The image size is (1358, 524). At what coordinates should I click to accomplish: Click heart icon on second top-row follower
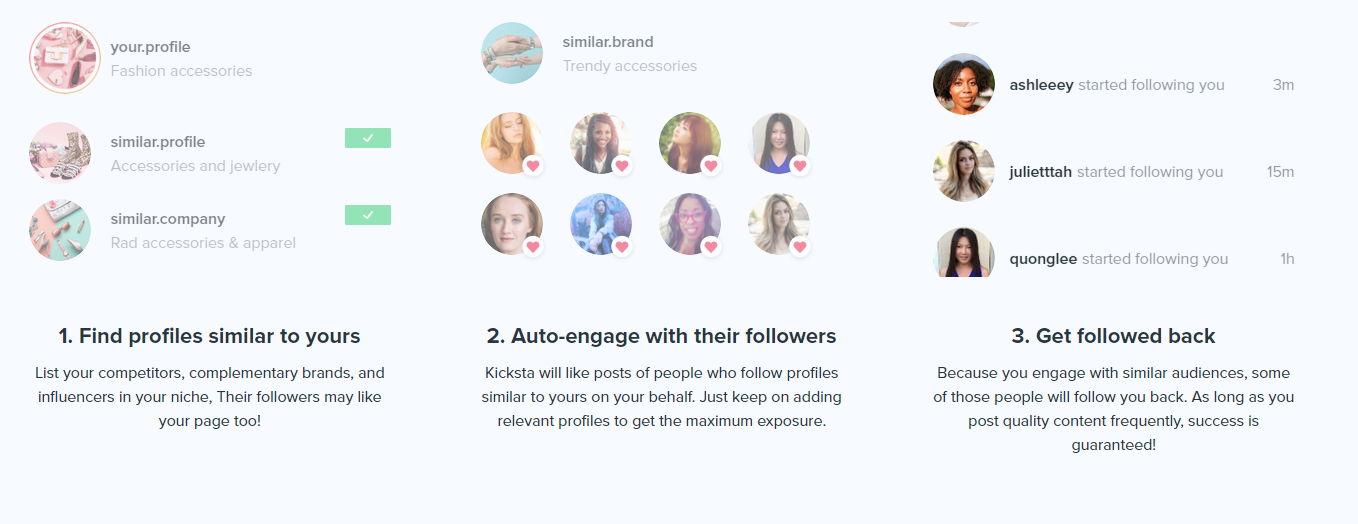pyautogui.click(x=622, y=165)
